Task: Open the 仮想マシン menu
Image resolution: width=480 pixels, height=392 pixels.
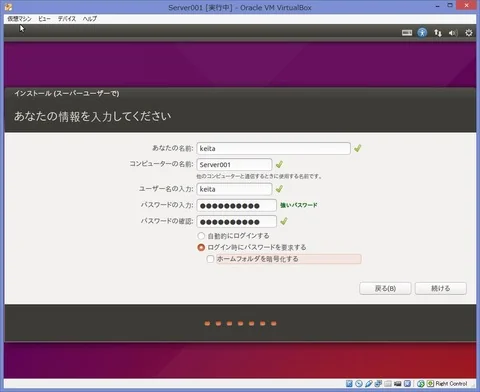Action: 19,19
